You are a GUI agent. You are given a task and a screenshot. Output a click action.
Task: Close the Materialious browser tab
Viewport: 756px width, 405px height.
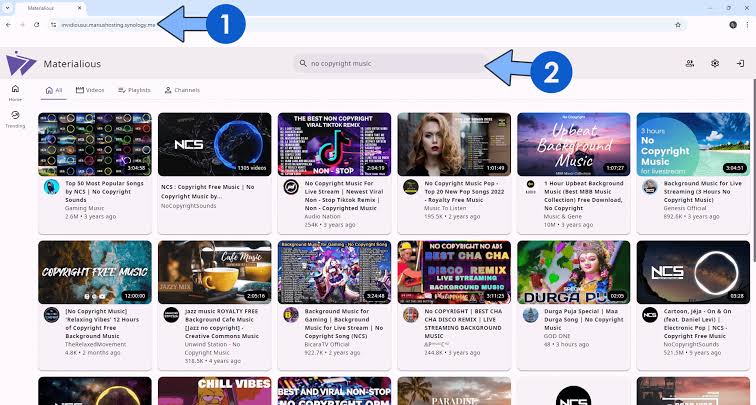(80, 8)
